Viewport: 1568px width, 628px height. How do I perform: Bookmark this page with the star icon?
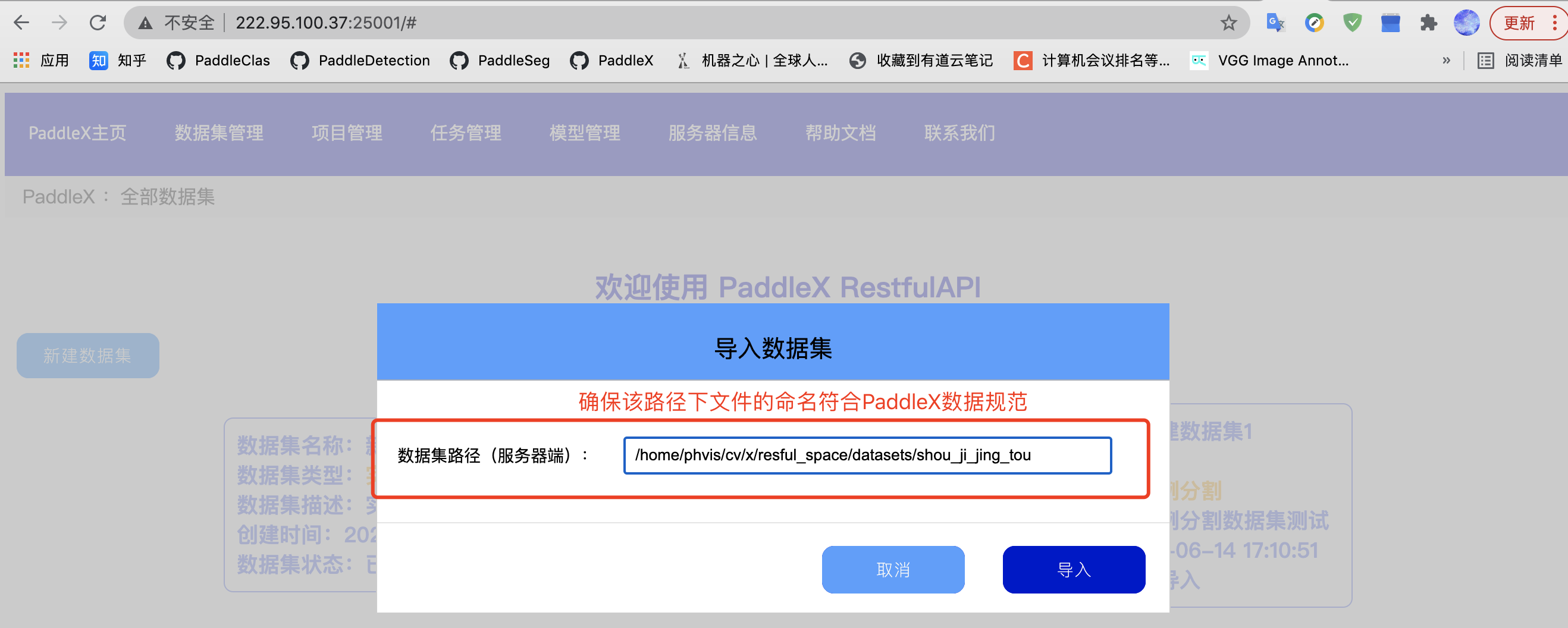[1228, 23]
